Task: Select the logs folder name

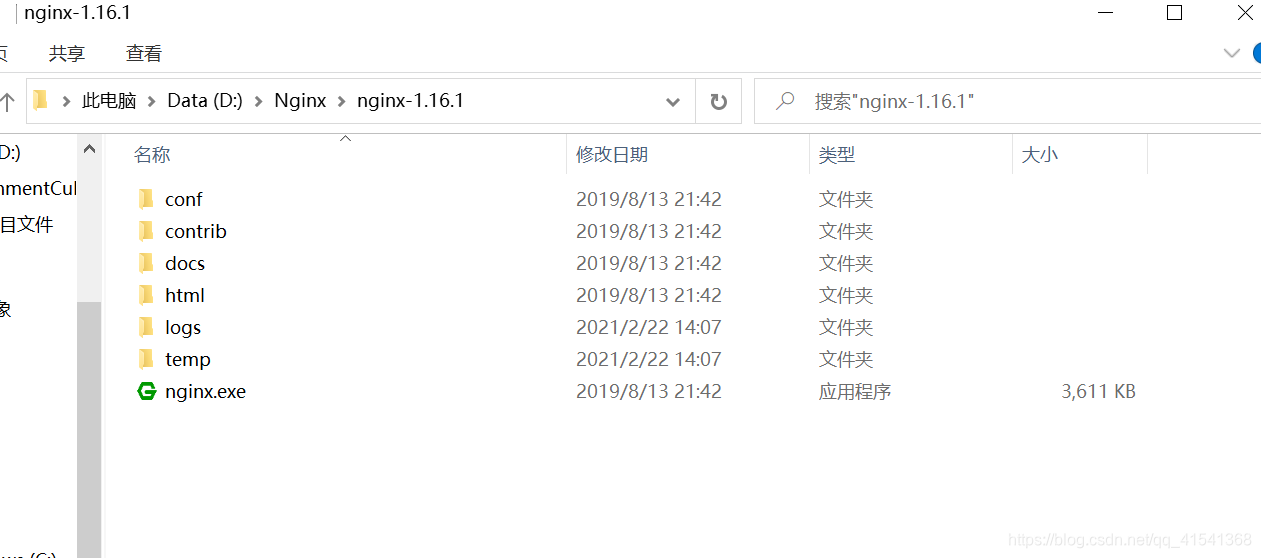Action: click(x=183, y=327)
